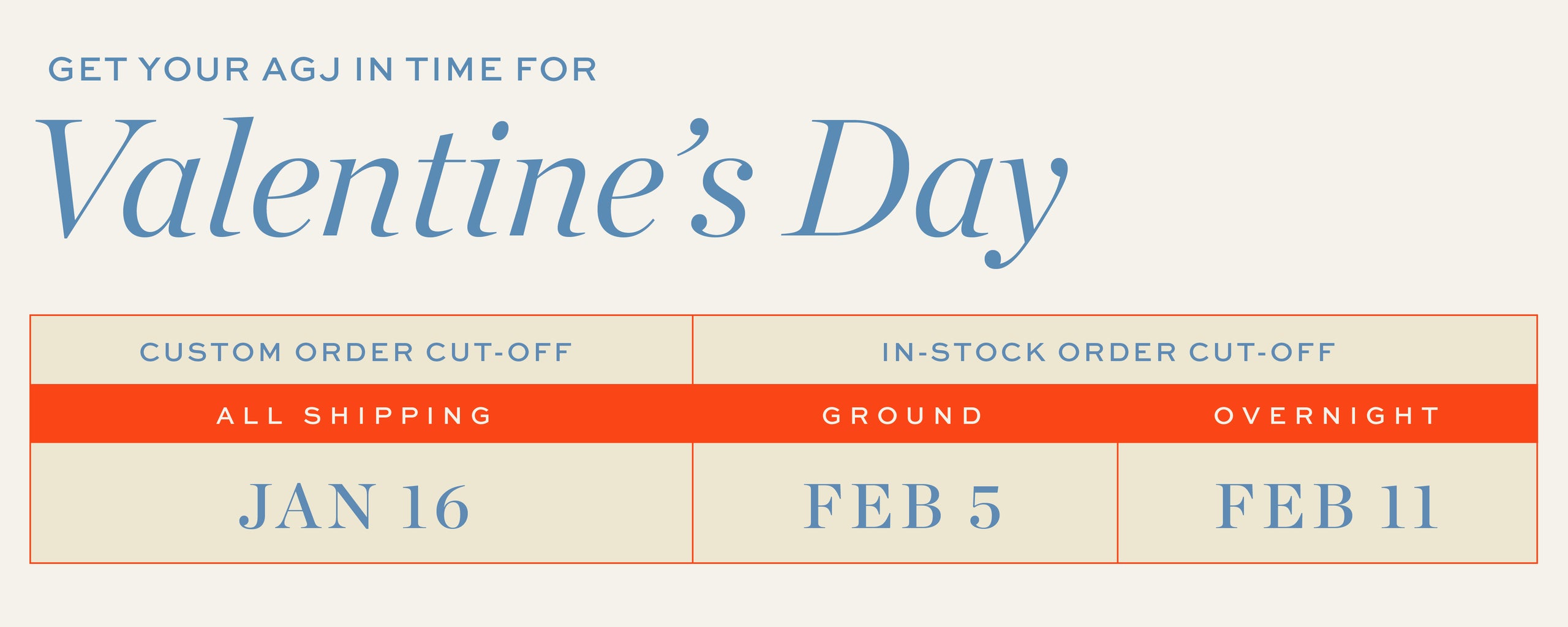Click the number "5" in the ground date
The image size is (1568, 627).
pyautogui.click(x=984, y=508)
